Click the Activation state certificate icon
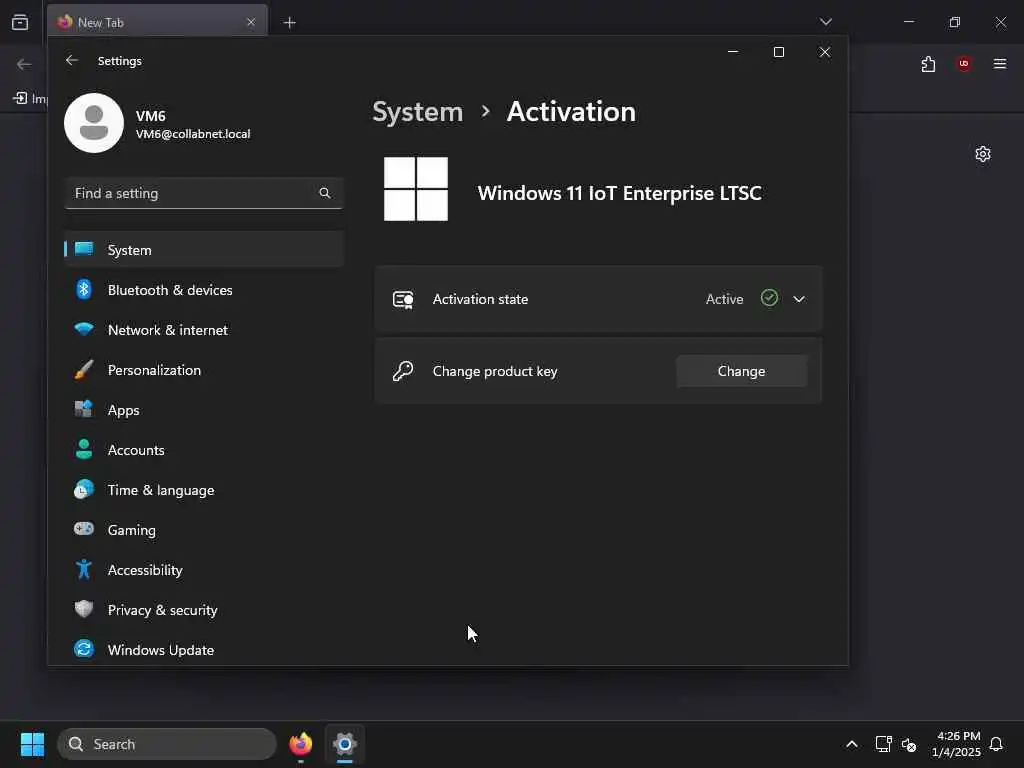 (403, 300)
